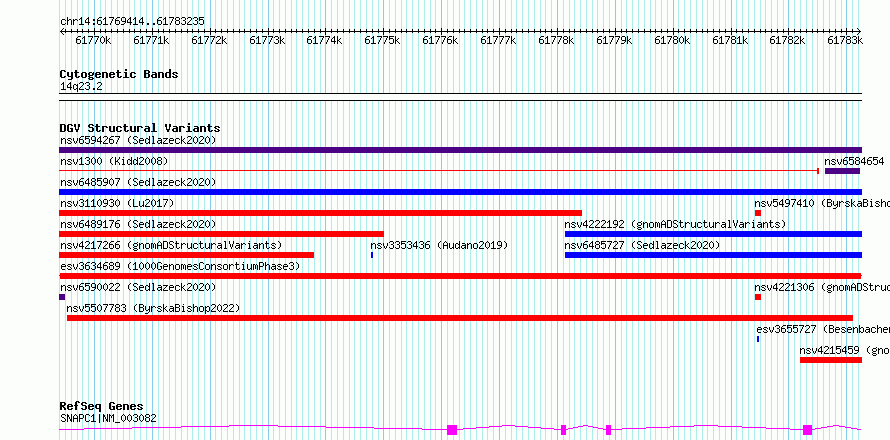Open esv3634689 (1000GenomesConsortiumPhase3) label
890x440 pixels.
coord(180,266)
